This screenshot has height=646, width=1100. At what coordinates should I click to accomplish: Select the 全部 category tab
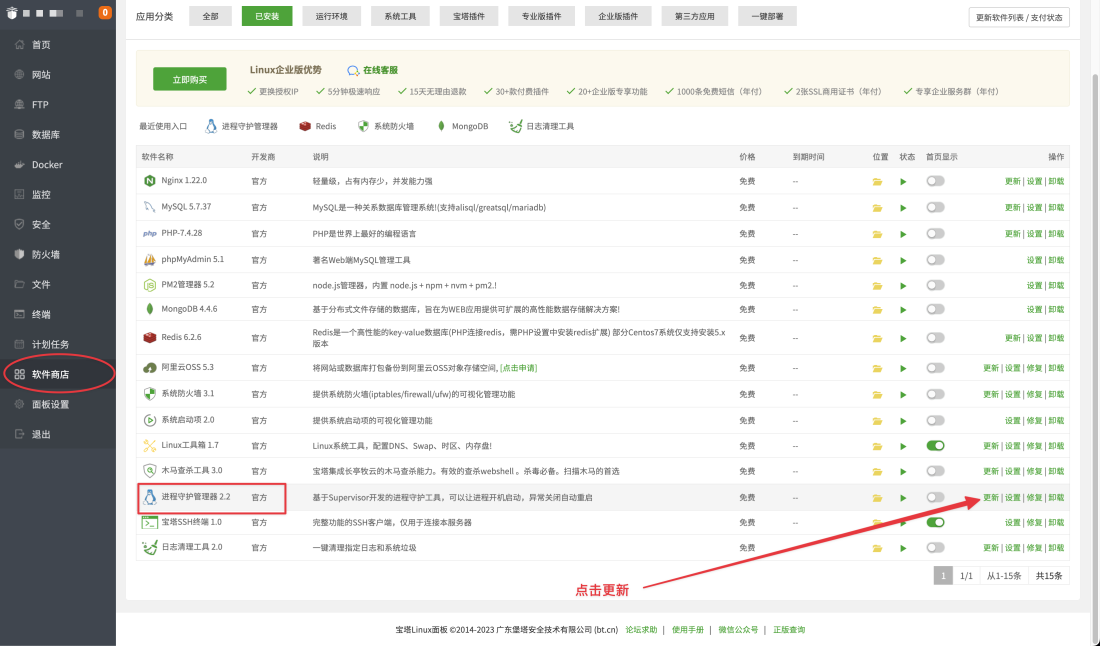pyautogui.click(x=210, y=17)
